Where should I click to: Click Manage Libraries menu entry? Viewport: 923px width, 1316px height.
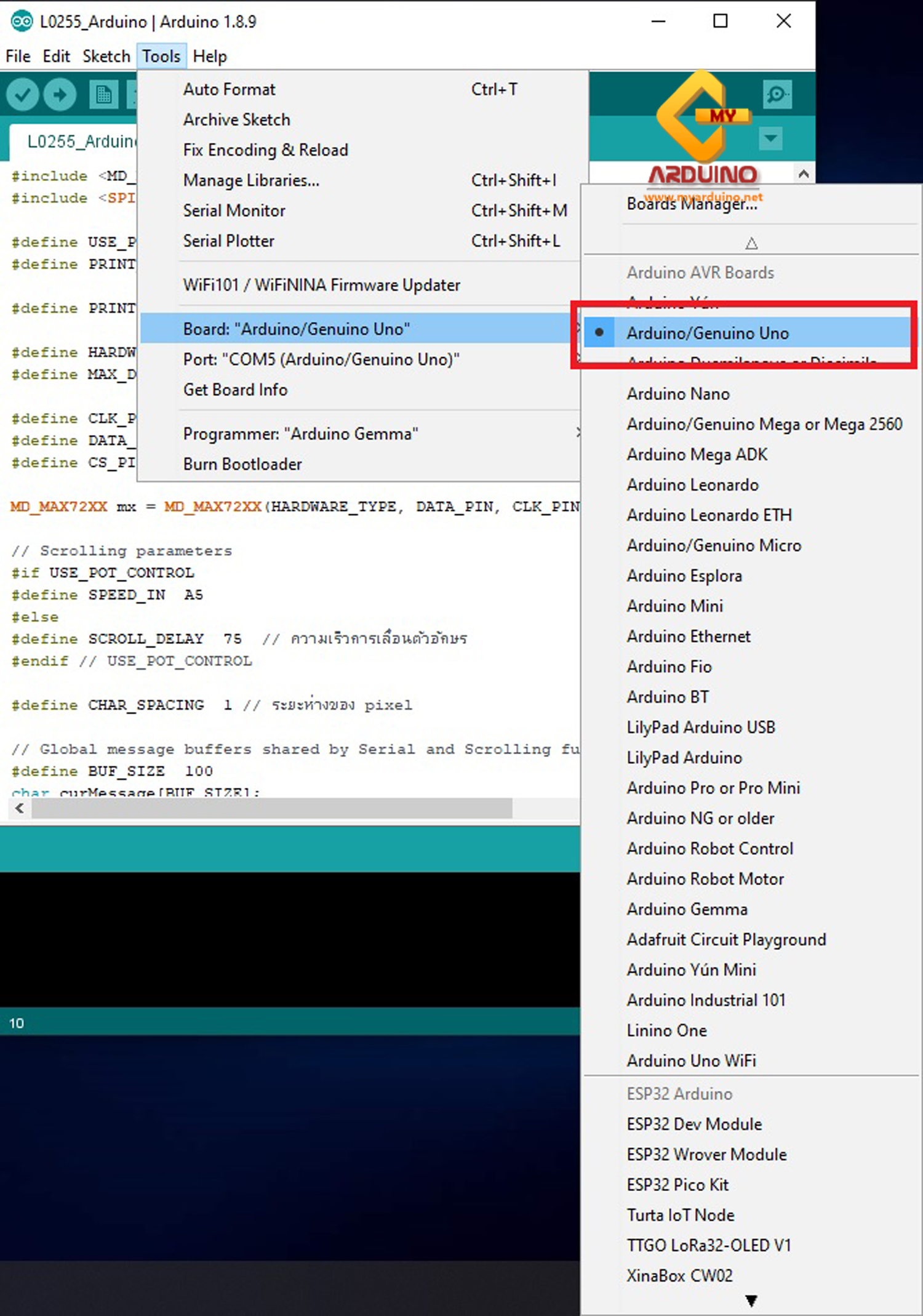(251, 180)
